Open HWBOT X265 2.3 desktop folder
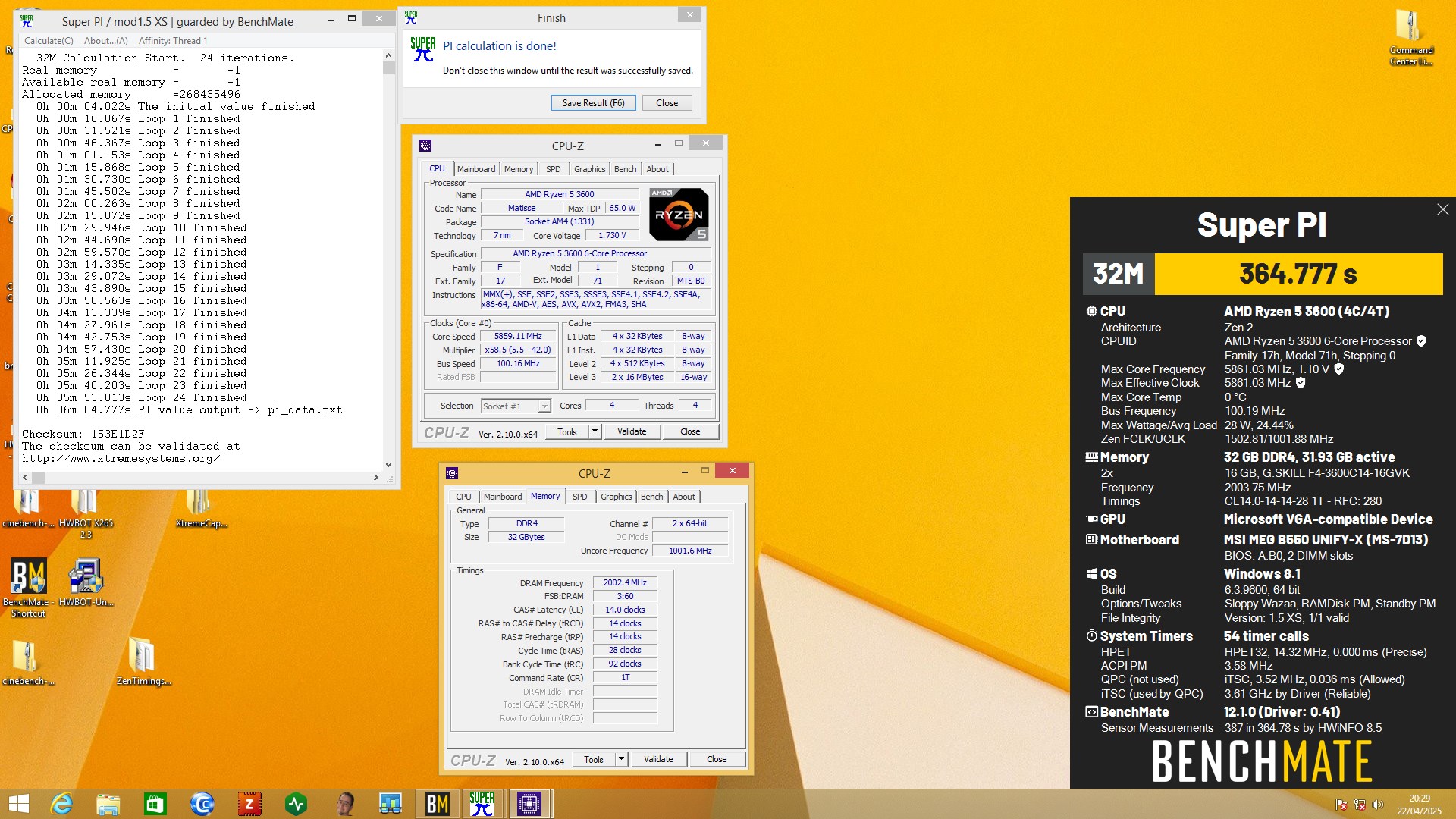The width and height of the screenshot is (1456, 819). click(86, 514)
